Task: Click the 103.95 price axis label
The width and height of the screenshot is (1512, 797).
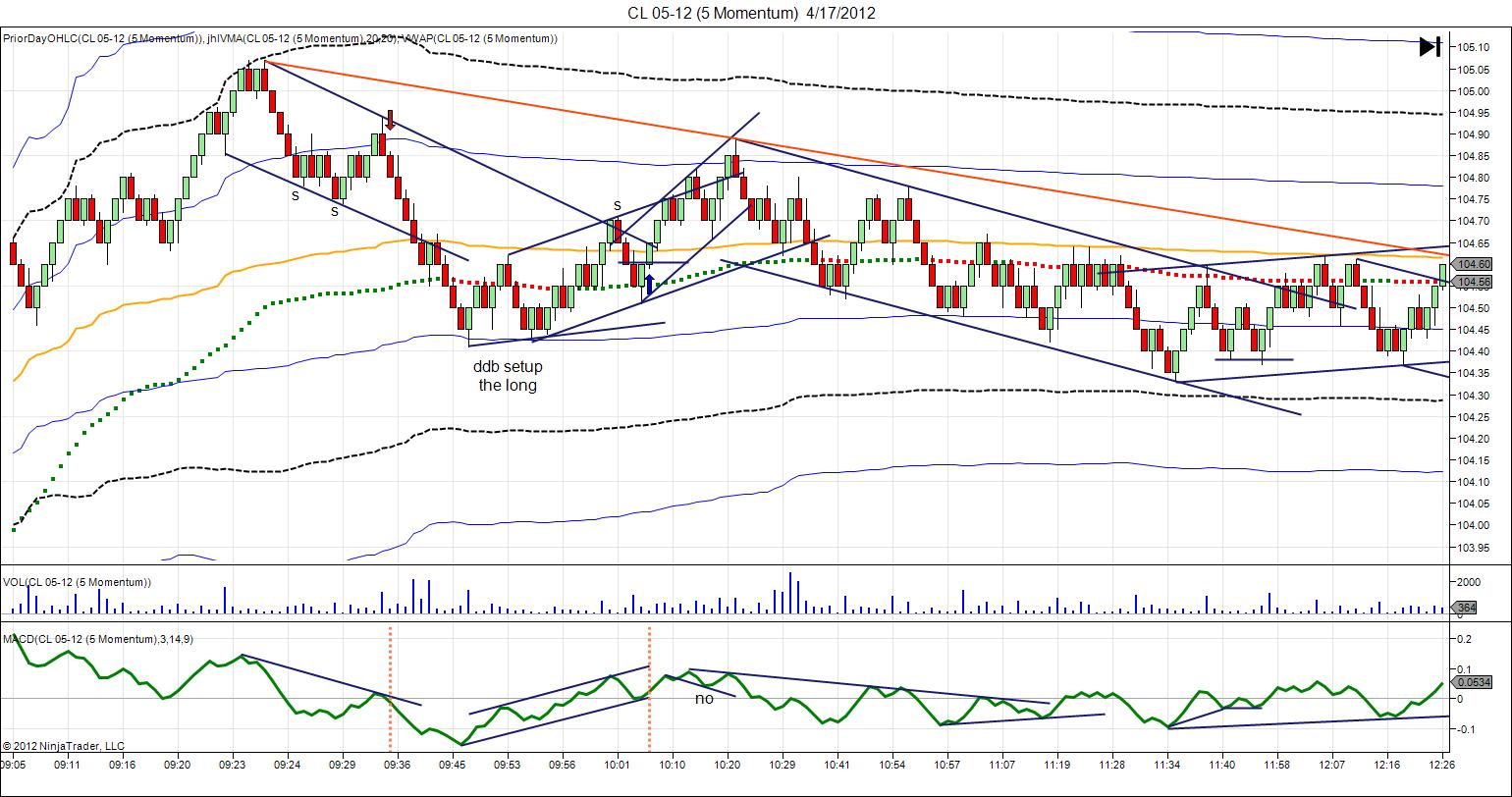Action: click(1475, 548)
